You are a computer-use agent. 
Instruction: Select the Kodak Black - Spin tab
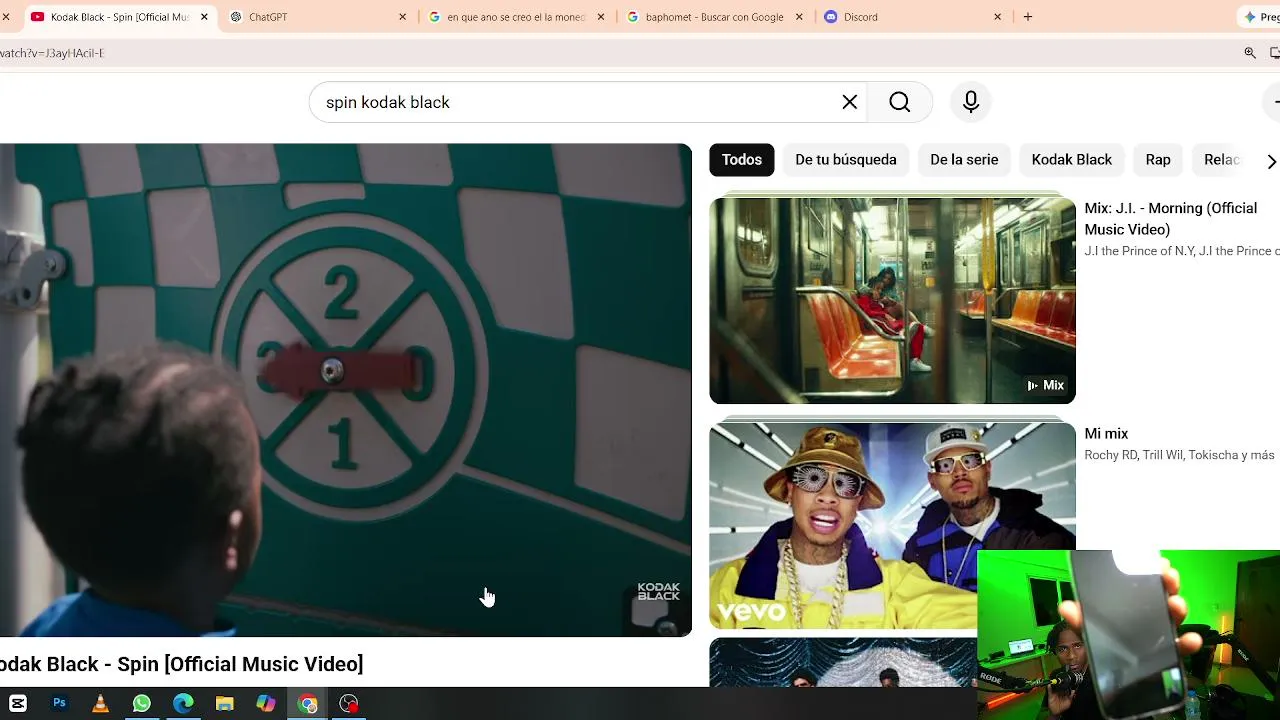tap(118, 17)
